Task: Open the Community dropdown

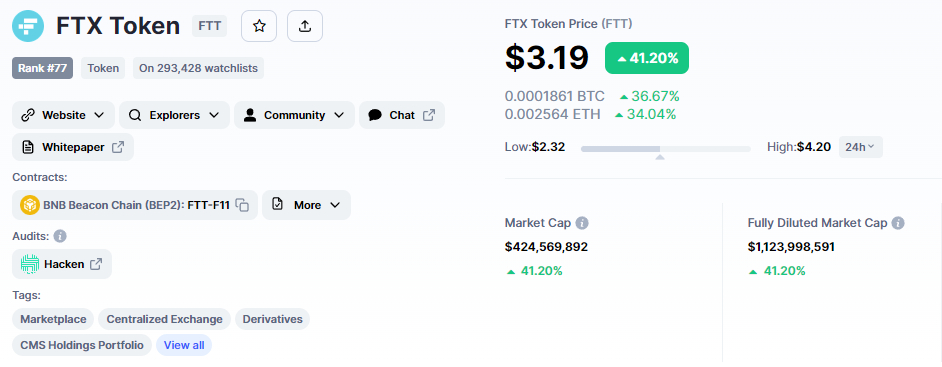Action: point(294,115)
